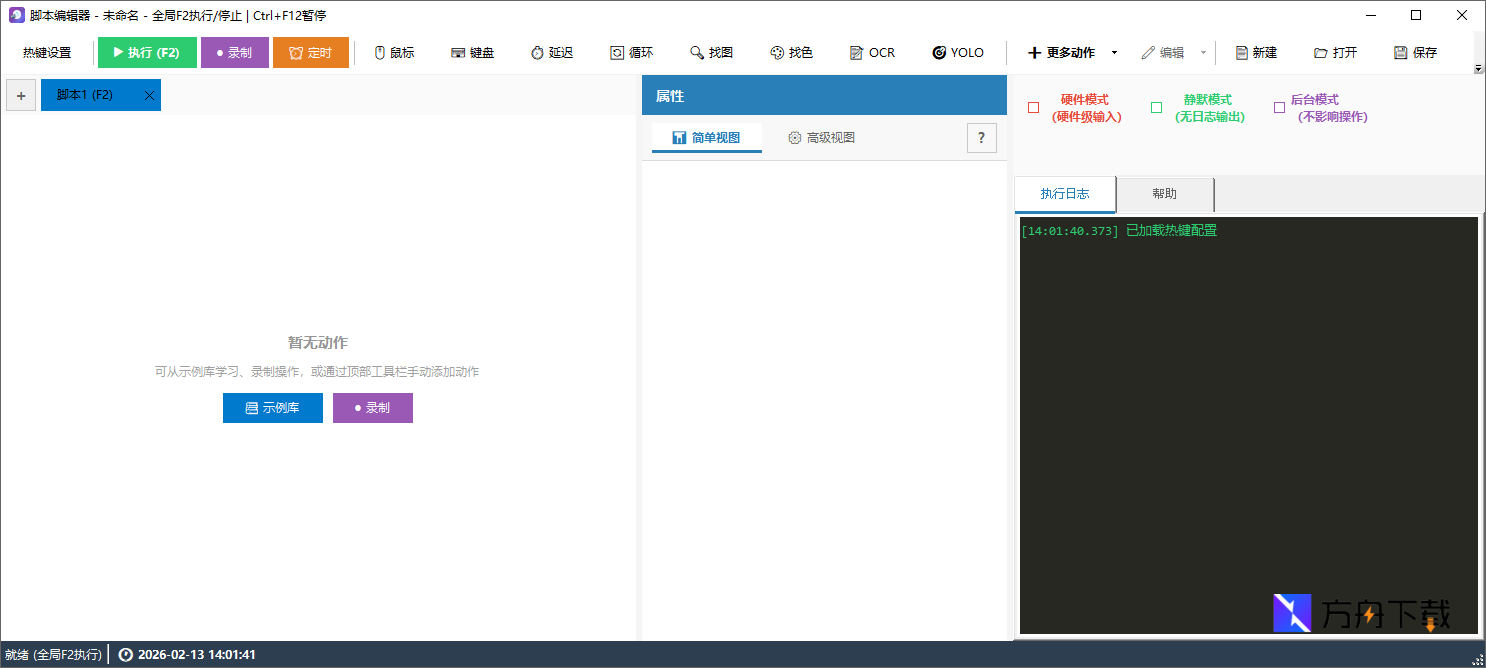Open the edit (编辑) dropdown arrow
Viewport: 1486px width, 668px height.
1203,53
